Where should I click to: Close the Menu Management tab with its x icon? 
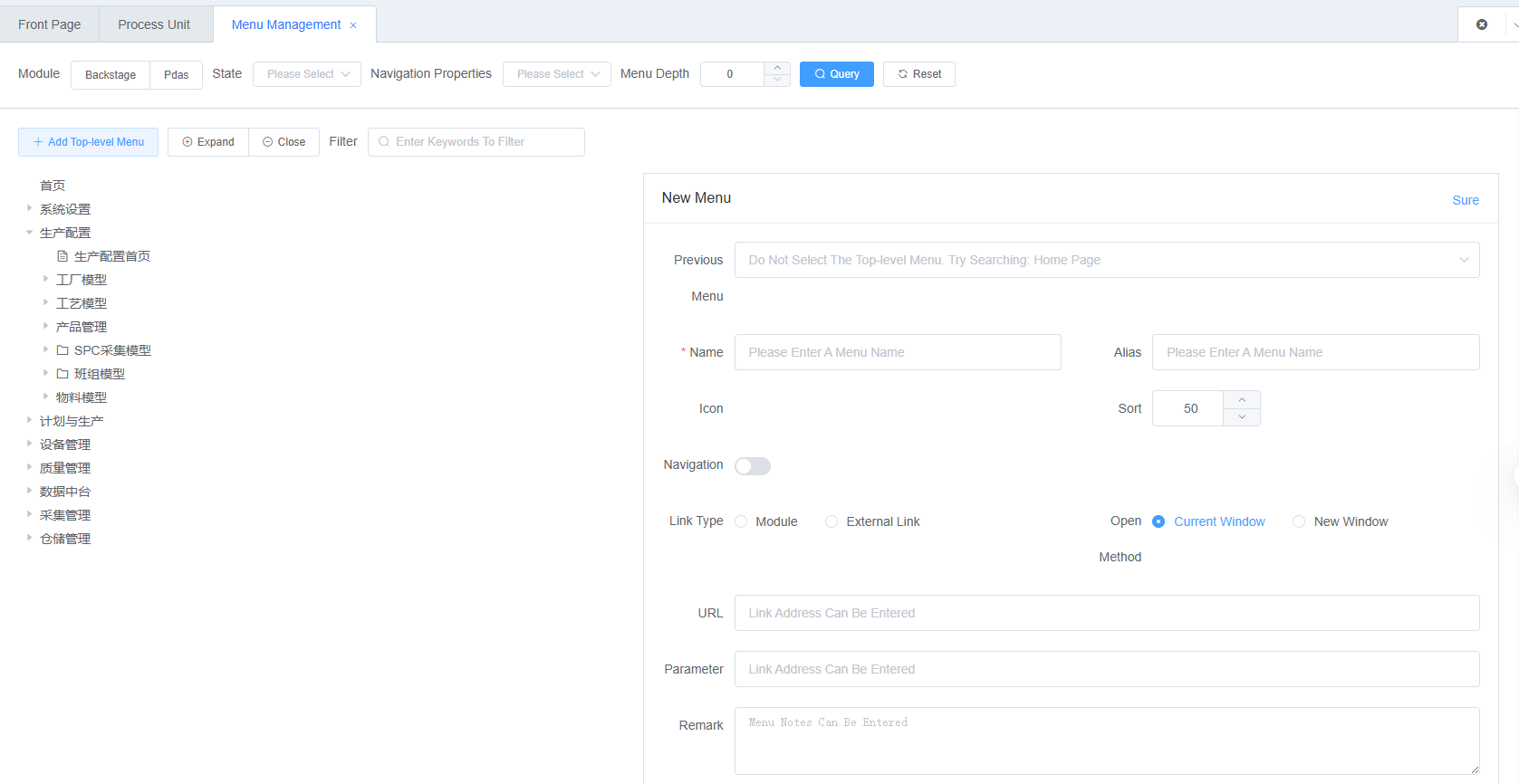[x=353, y=25]
